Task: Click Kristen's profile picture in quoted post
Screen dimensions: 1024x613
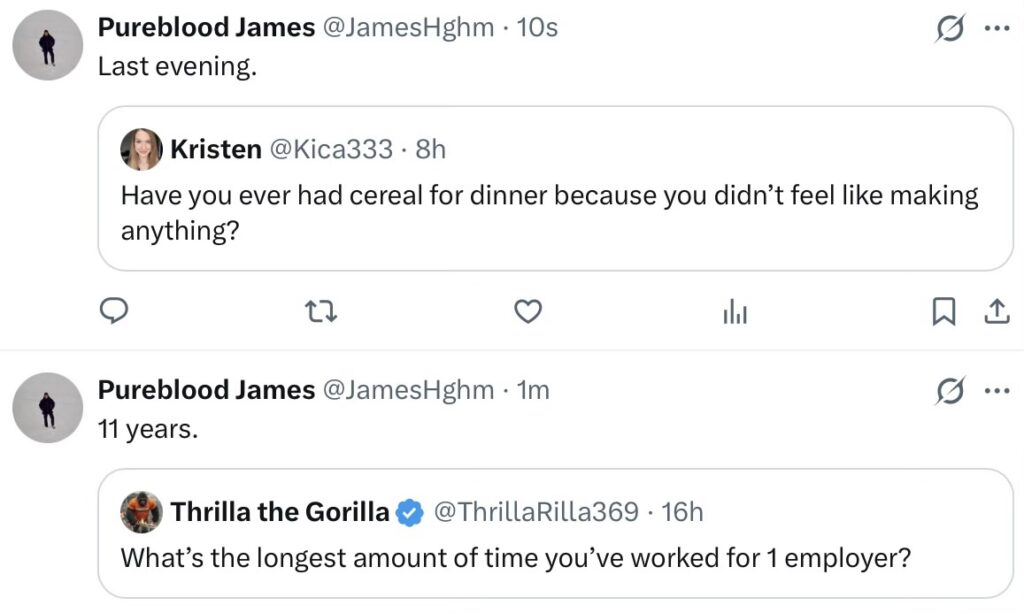Action: [x=141, y=150]
